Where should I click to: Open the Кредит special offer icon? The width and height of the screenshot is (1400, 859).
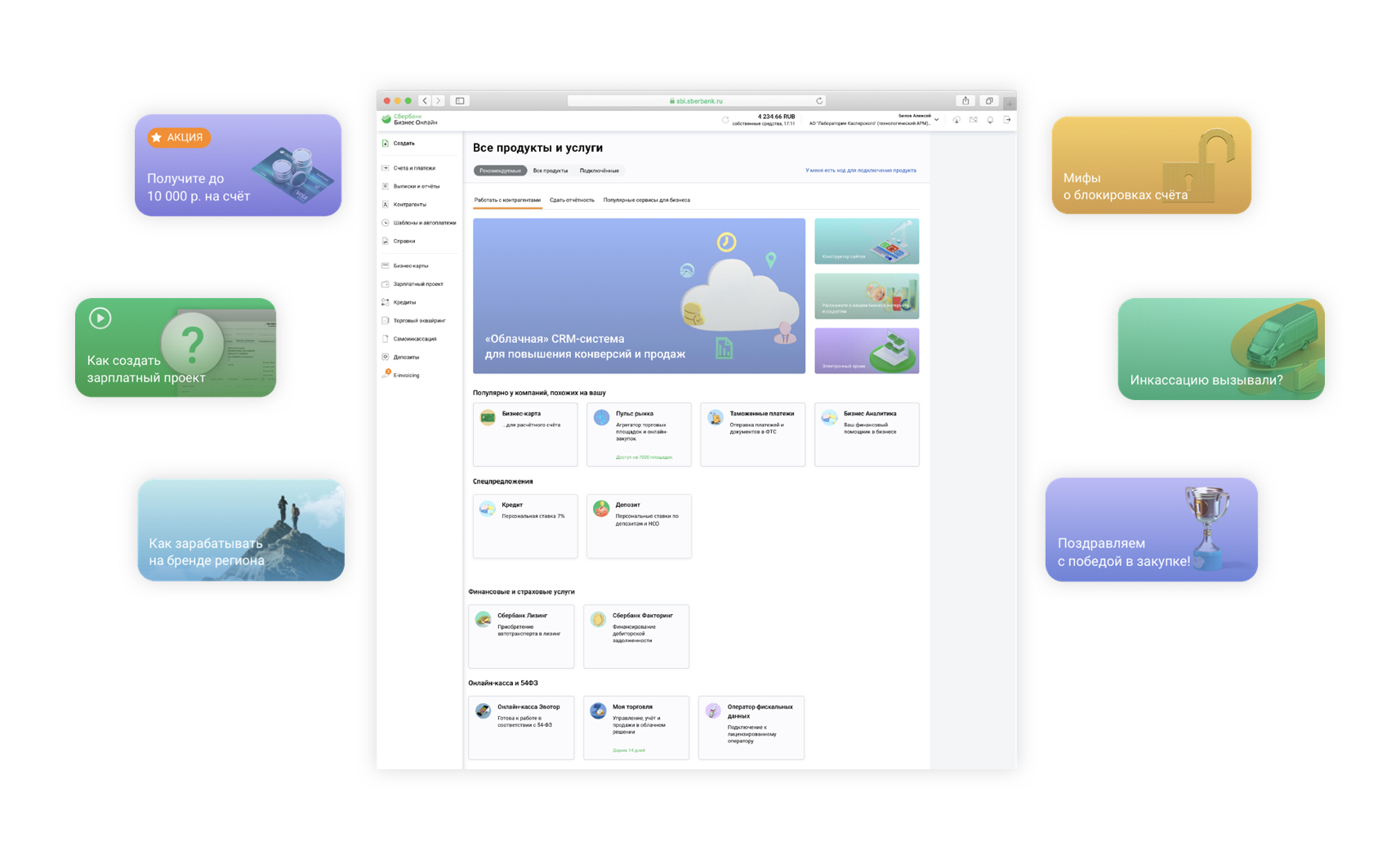(488, 509)
